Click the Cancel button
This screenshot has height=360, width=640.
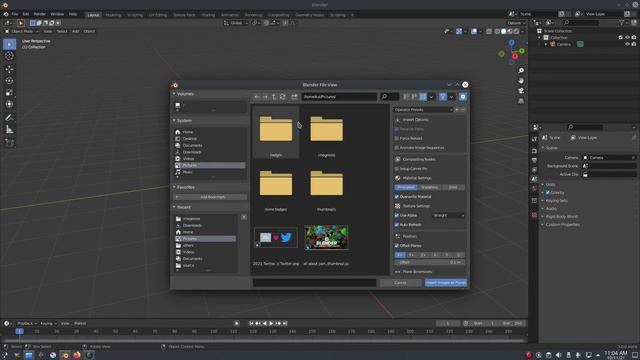pos(400,283)
